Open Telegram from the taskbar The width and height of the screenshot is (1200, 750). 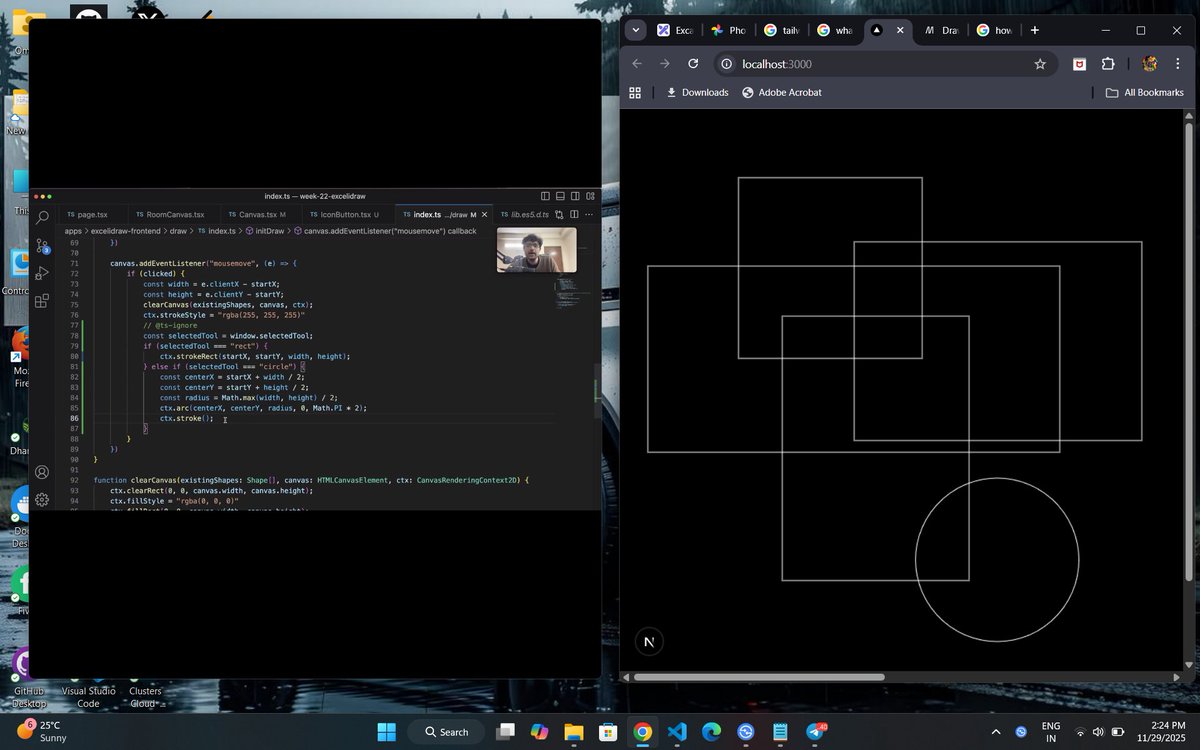[815, 732]
